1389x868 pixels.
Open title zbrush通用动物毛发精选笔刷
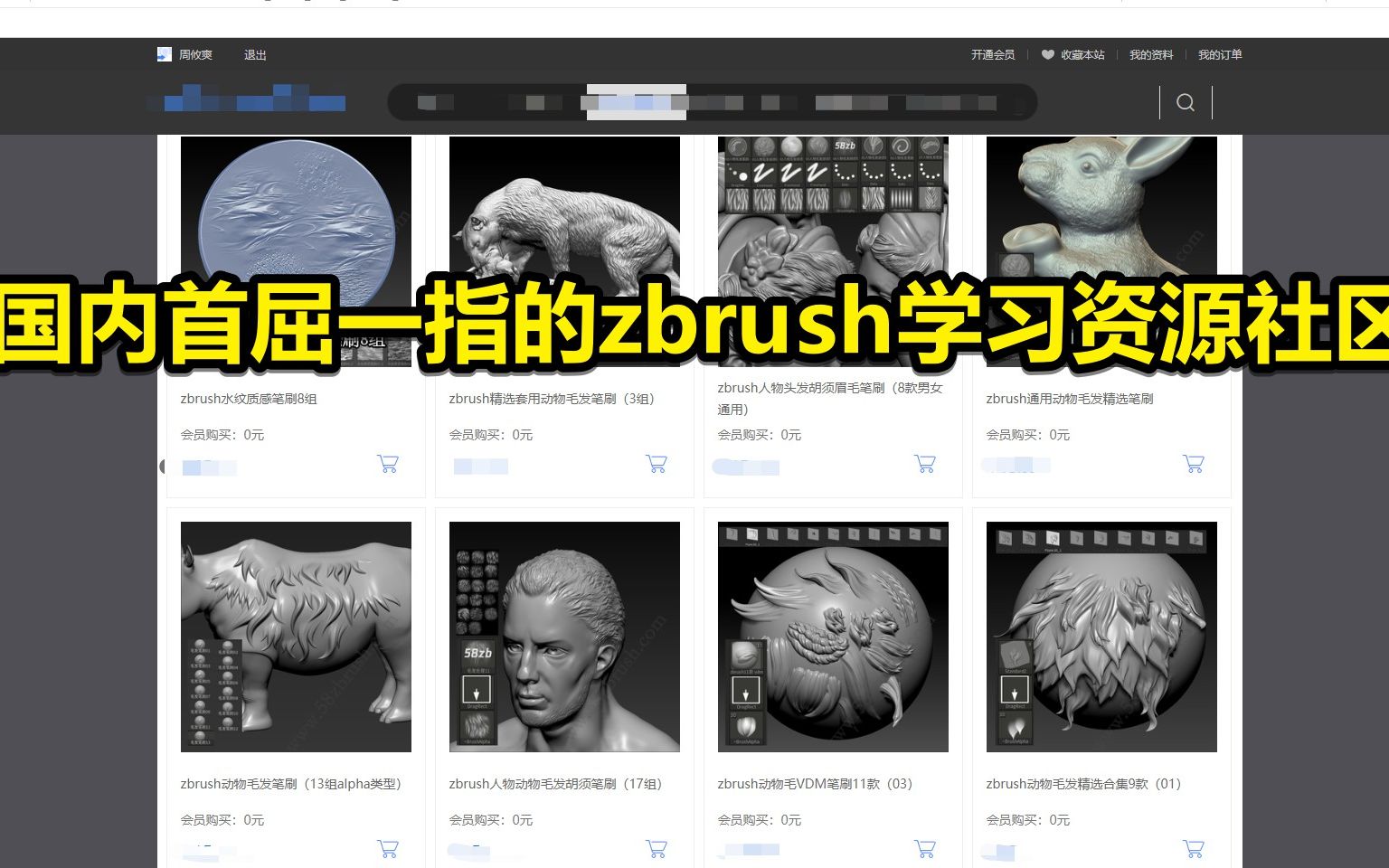pyautogui.click(x=1070, y=399)
